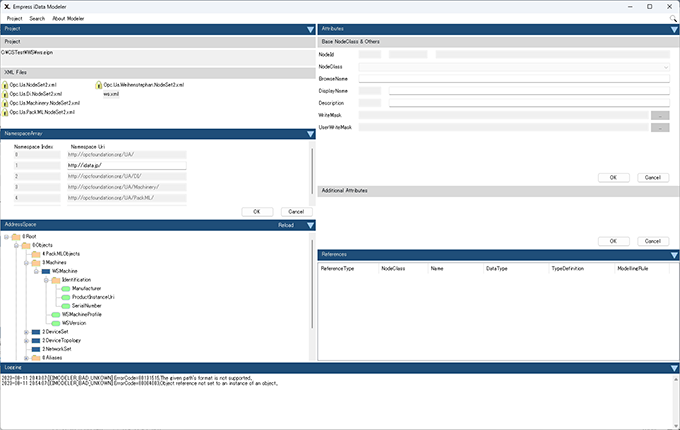
Task: Click the lock icon beside Opc.Ua.Machinery.NodeSet2.xml
Action: (5, 103)
